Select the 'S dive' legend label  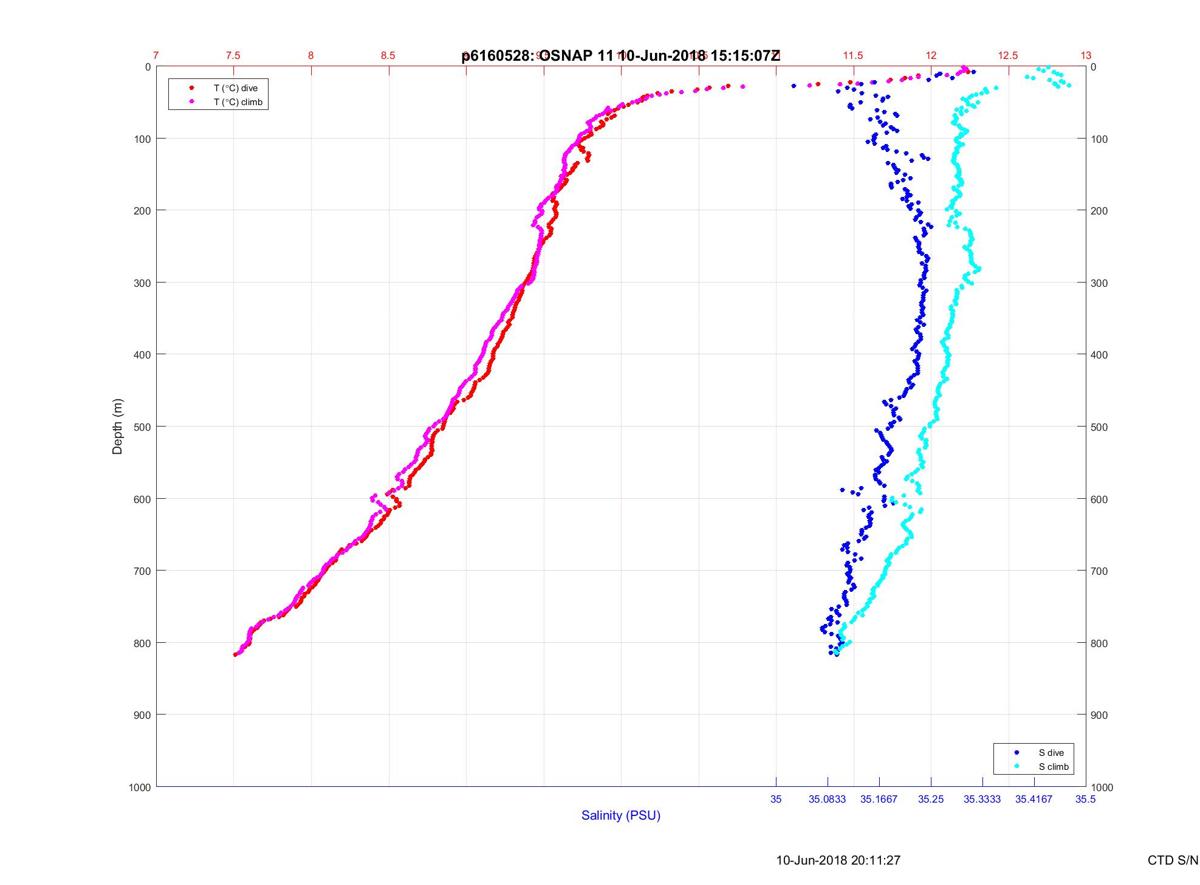pos(1052,752)
